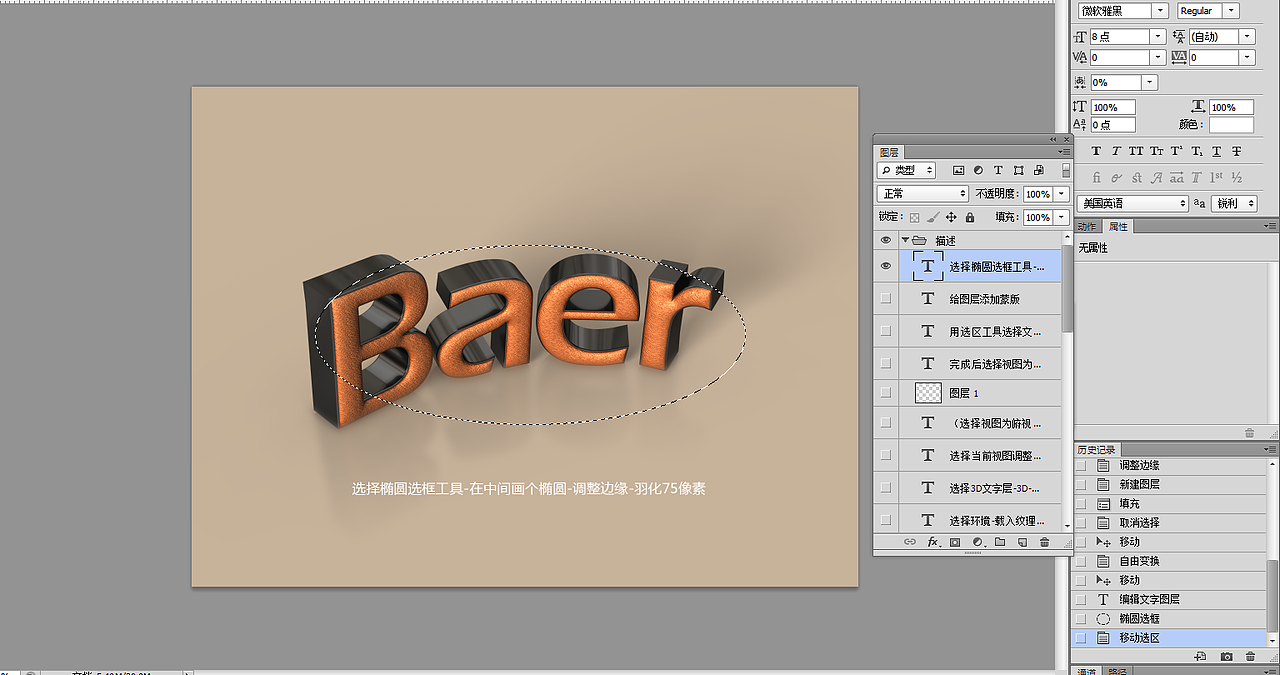Click the type layer filter icon
1280x675 pixels.
(x=998, y=171)
